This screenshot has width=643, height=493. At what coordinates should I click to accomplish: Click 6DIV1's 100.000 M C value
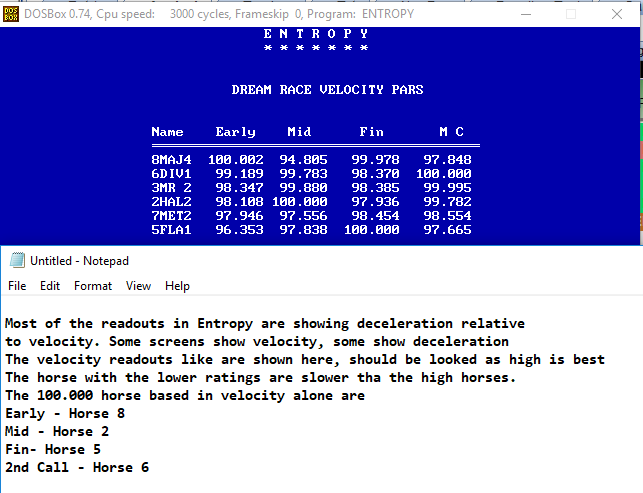[444, 173]
